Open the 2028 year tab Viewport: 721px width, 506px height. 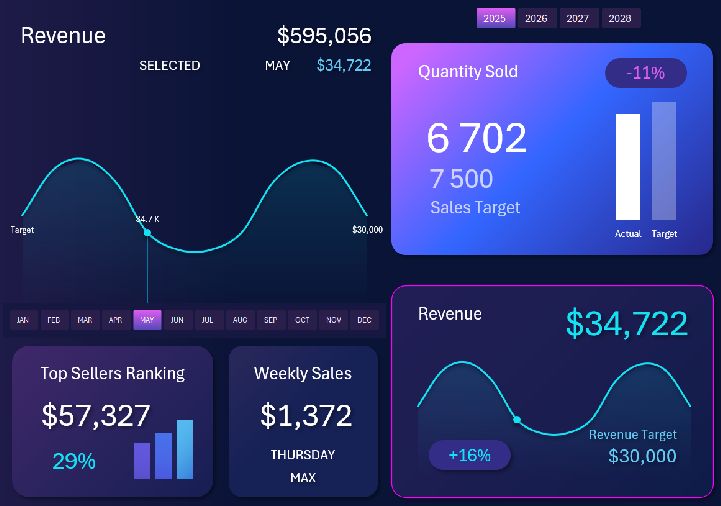coord(619,18)
